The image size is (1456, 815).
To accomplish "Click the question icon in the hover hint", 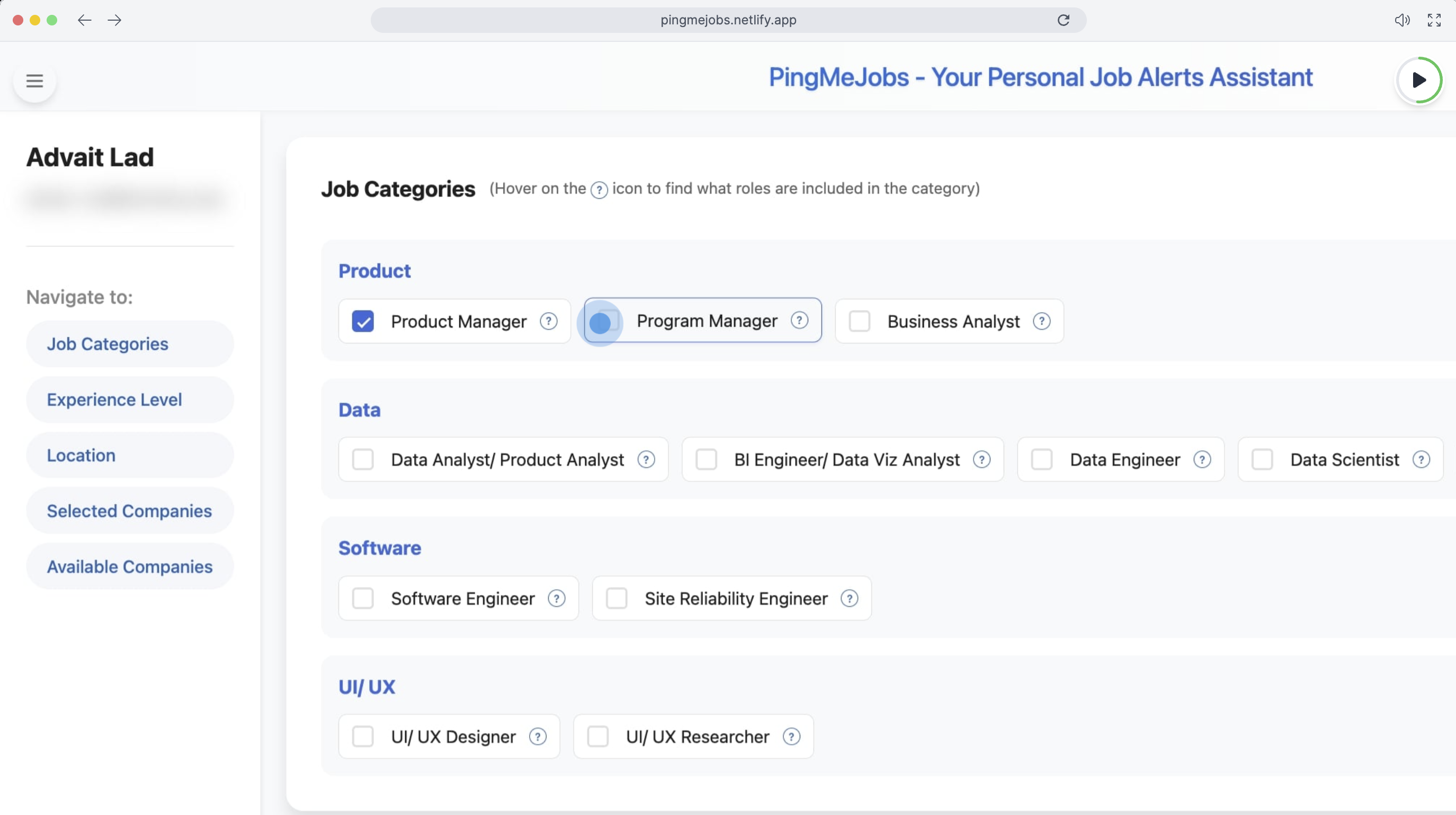I will pyautogui.click(x=599, y=190).
